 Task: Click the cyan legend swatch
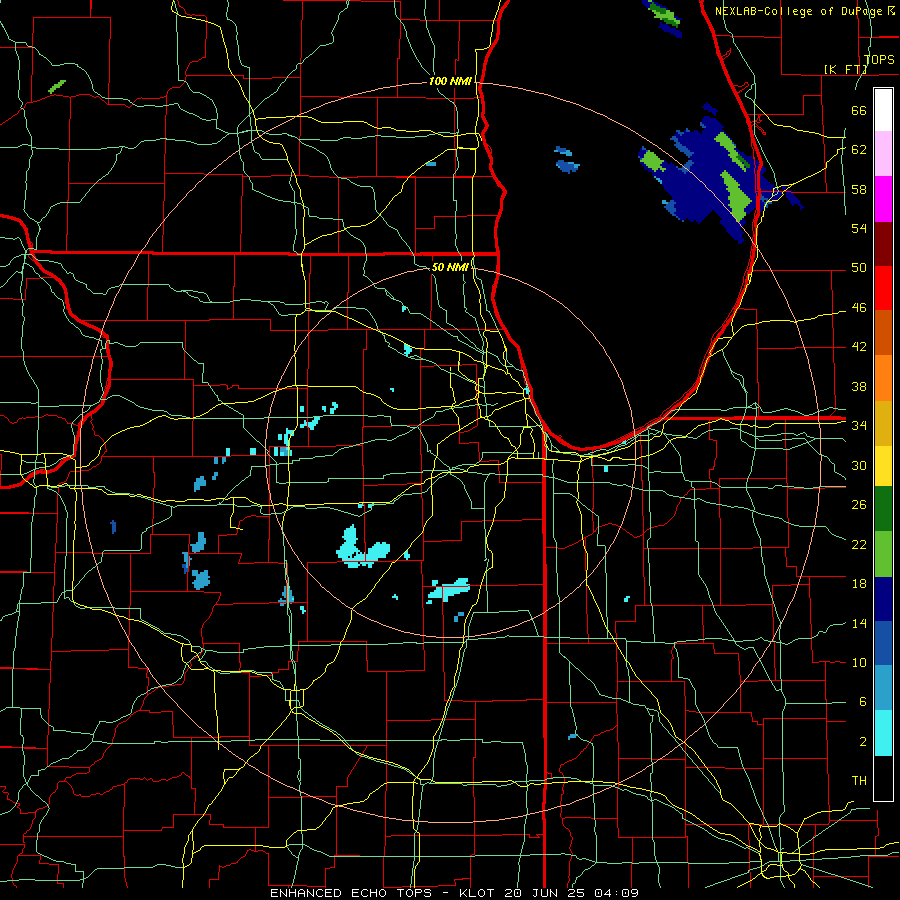click(x=883, y=732)
